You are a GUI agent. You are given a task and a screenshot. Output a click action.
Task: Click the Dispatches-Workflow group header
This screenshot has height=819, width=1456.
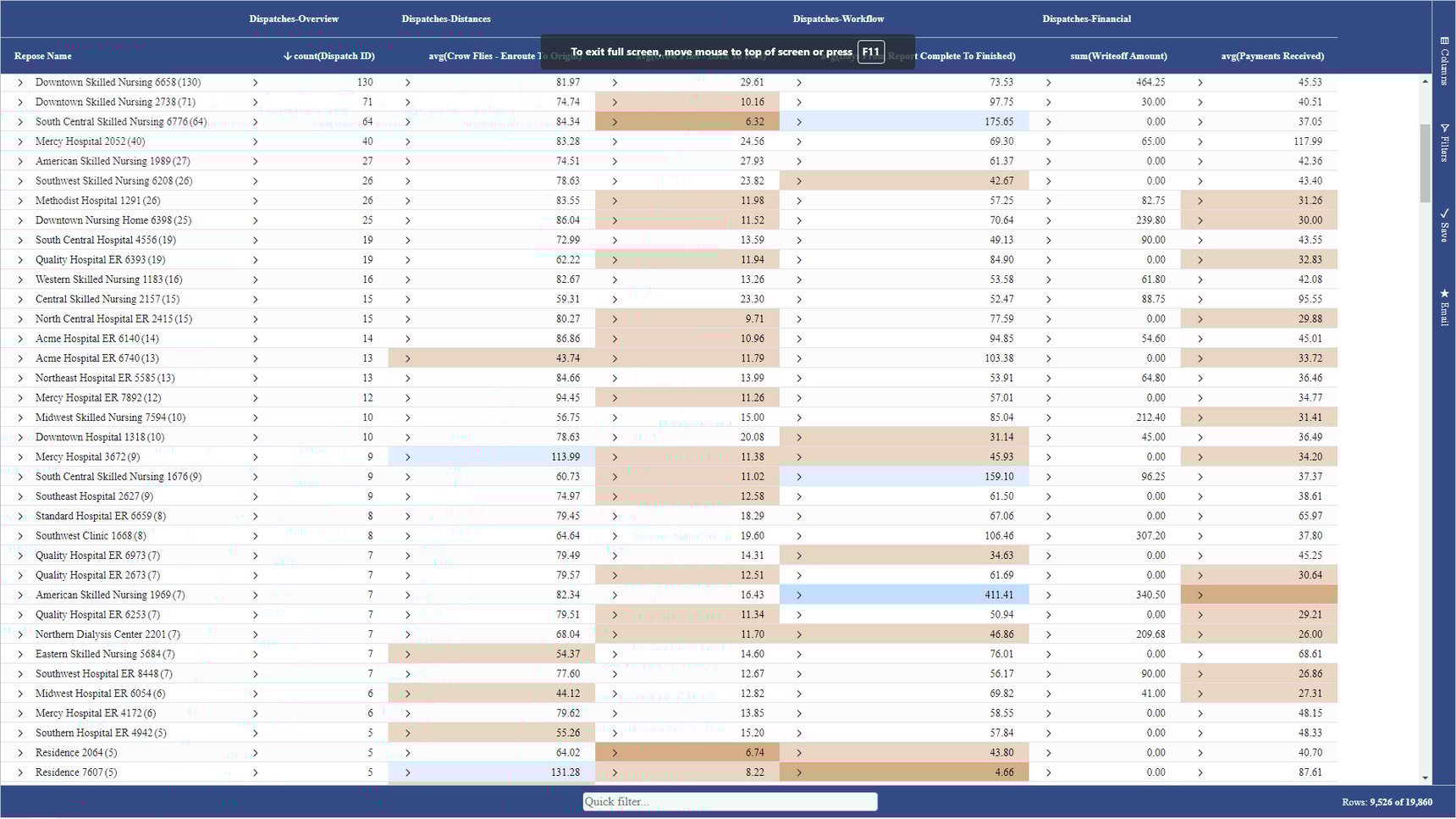coord(838,18)
